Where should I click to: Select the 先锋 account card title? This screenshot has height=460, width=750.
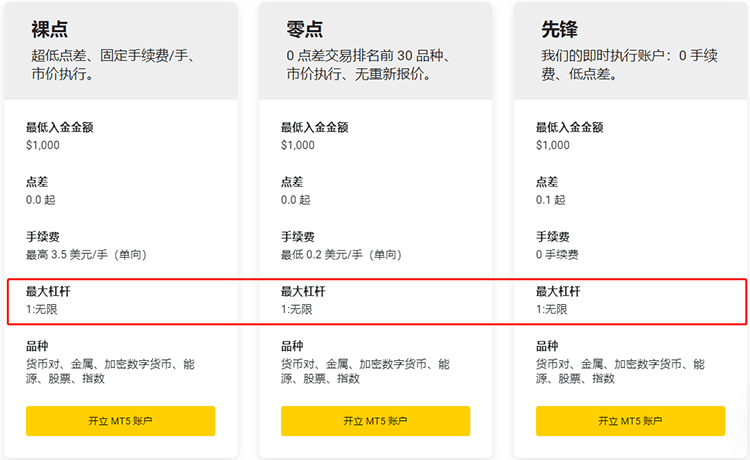tap(560, 29)
